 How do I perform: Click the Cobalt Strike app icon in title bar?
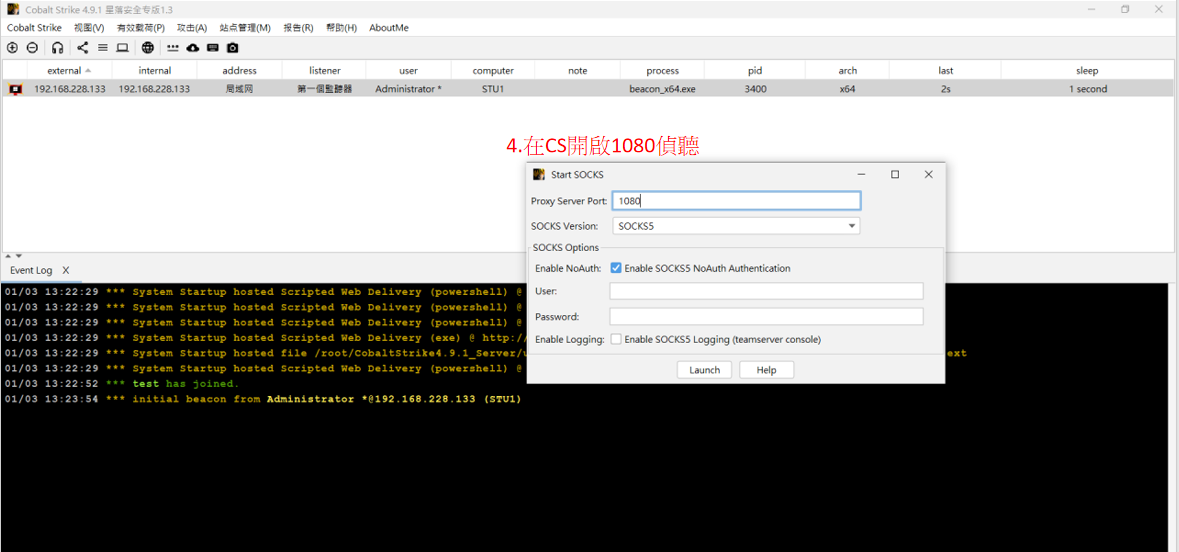13,9
